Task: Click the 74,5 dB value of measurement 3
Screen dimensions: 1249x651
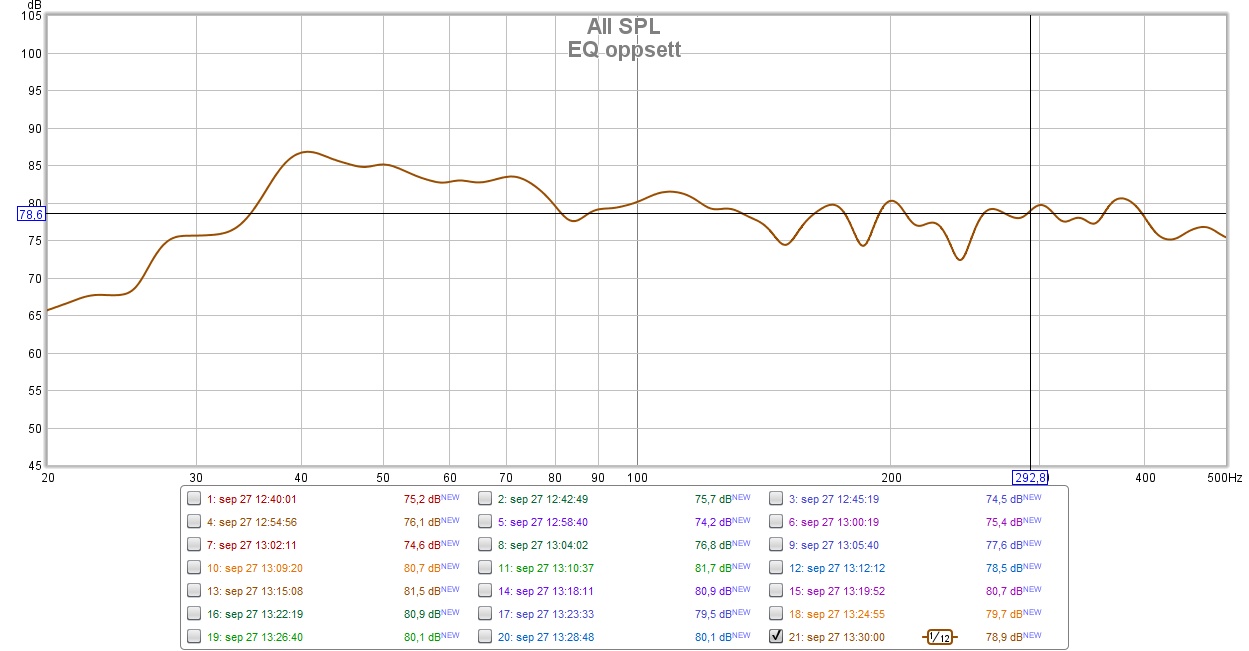Action: pos(1004,499)
